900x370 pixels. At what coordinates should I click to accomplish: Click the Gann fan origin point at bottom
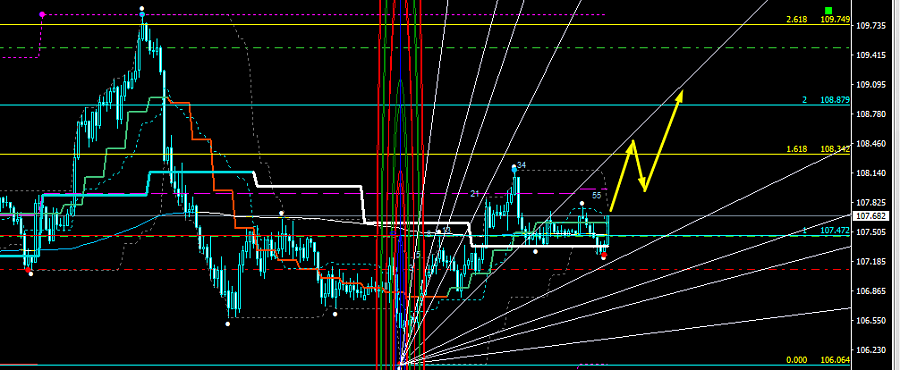point(401,364)
